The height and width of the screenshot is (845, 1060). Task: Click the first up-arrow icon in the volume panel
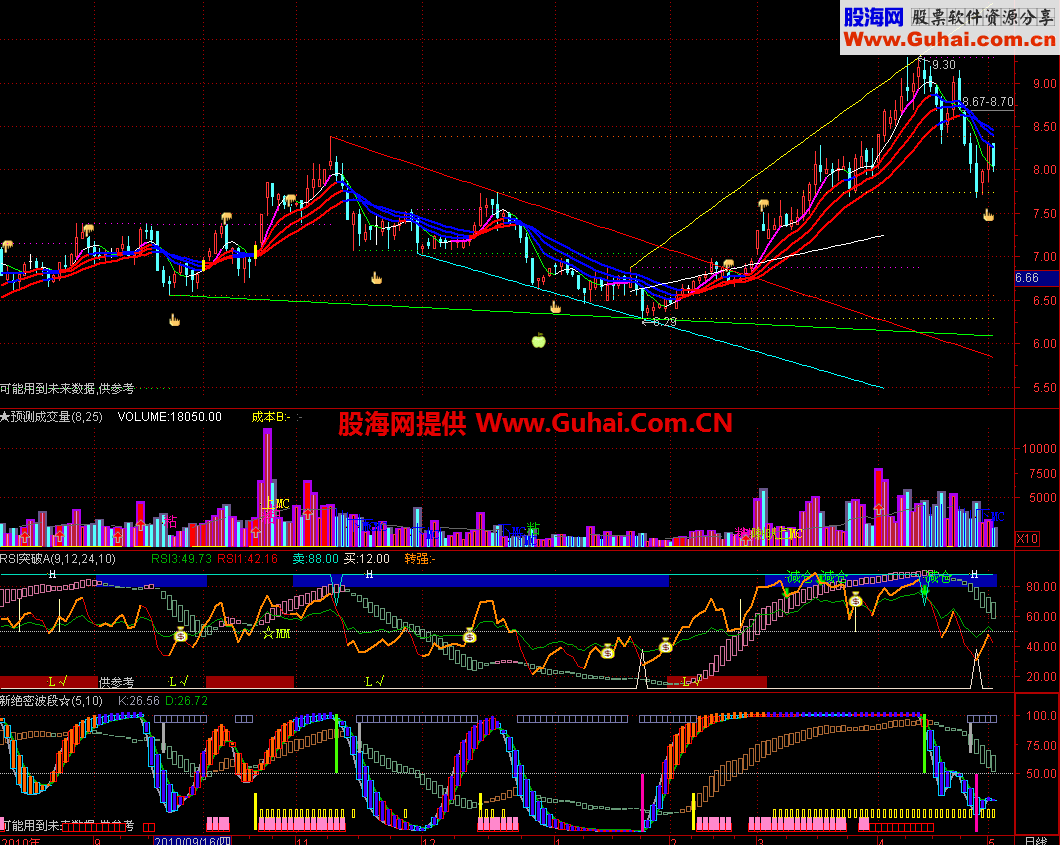(25, 537)
